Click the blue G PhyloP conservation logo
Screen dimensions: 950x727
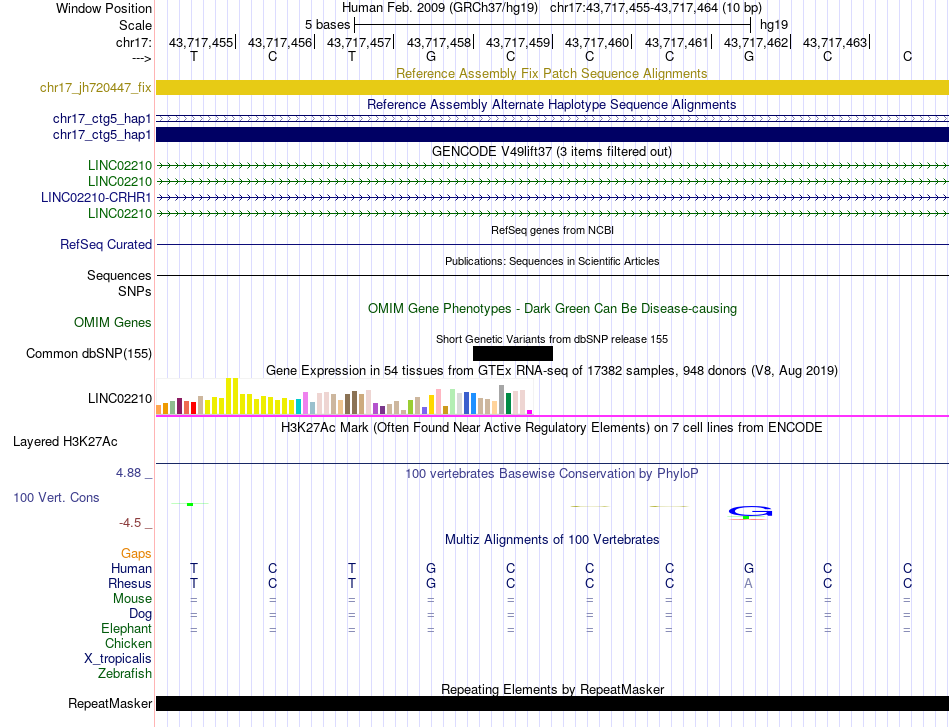click(x=750, y=512)
